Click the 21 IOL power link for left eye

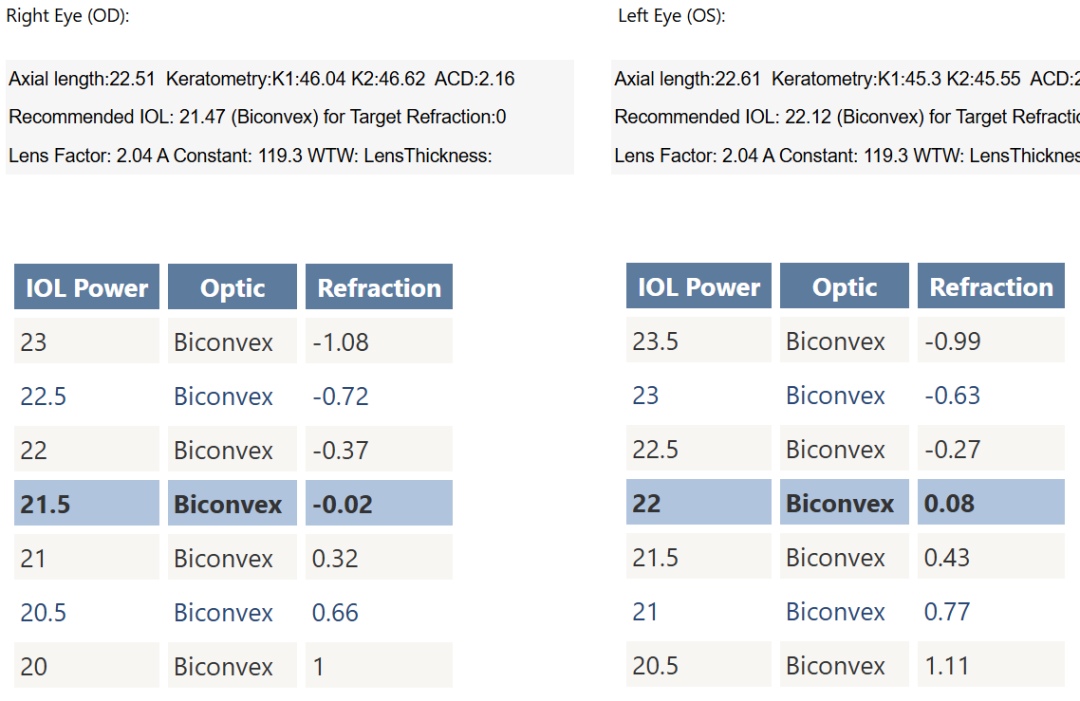click(645, 611)
